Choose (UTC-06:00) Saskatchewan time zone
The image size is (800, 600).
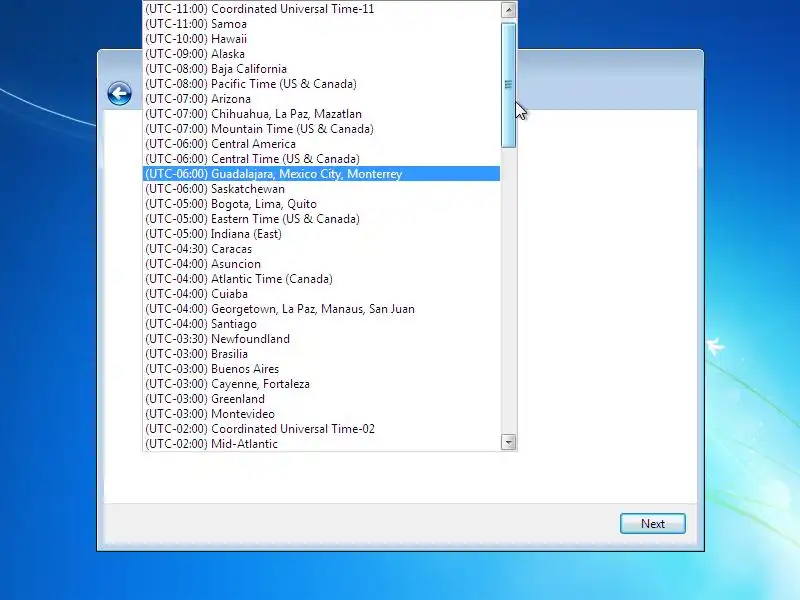[x=321, y=189]
